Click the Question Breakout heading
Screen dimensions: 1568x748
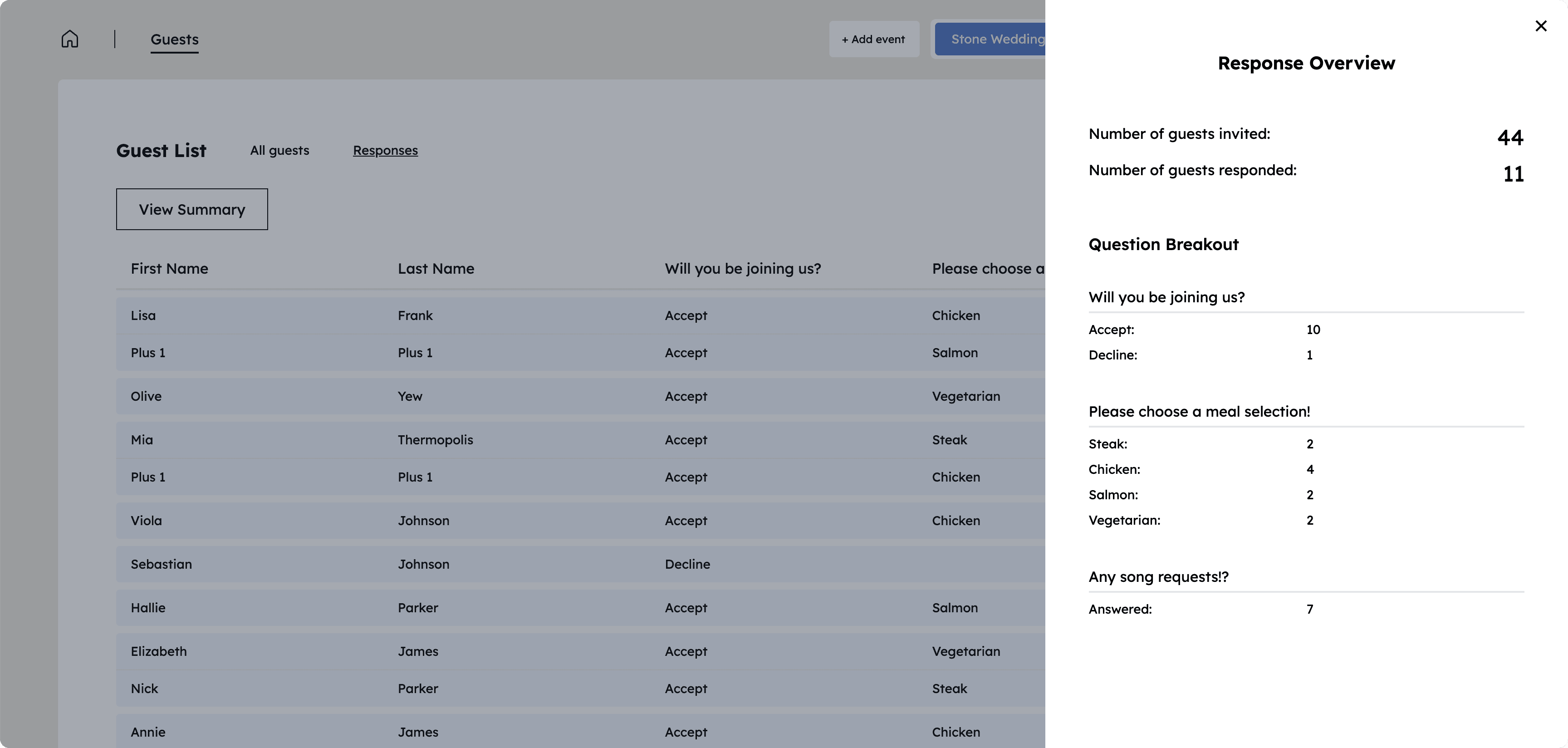pyautogui.click(x=1163, y=244)
